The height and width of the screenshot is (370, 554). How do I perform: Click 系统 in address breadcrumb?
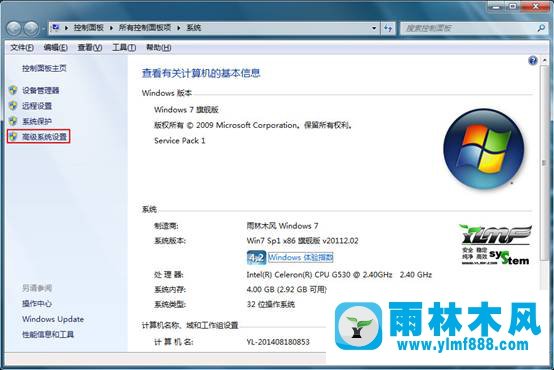pos(194,28)
